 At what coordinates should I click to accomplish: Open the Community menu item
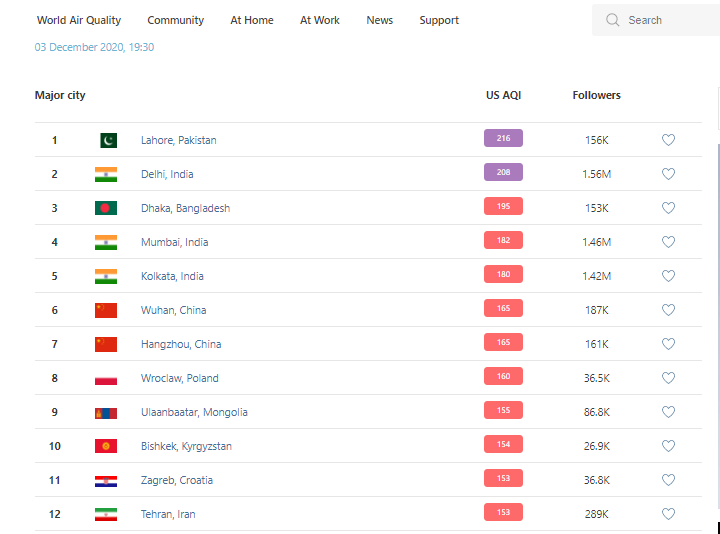175,20
